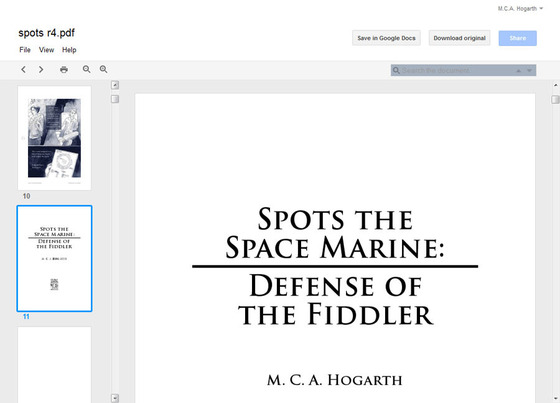Click the page number 11 label
Viewport: 560px width, 403px height.
26,317
